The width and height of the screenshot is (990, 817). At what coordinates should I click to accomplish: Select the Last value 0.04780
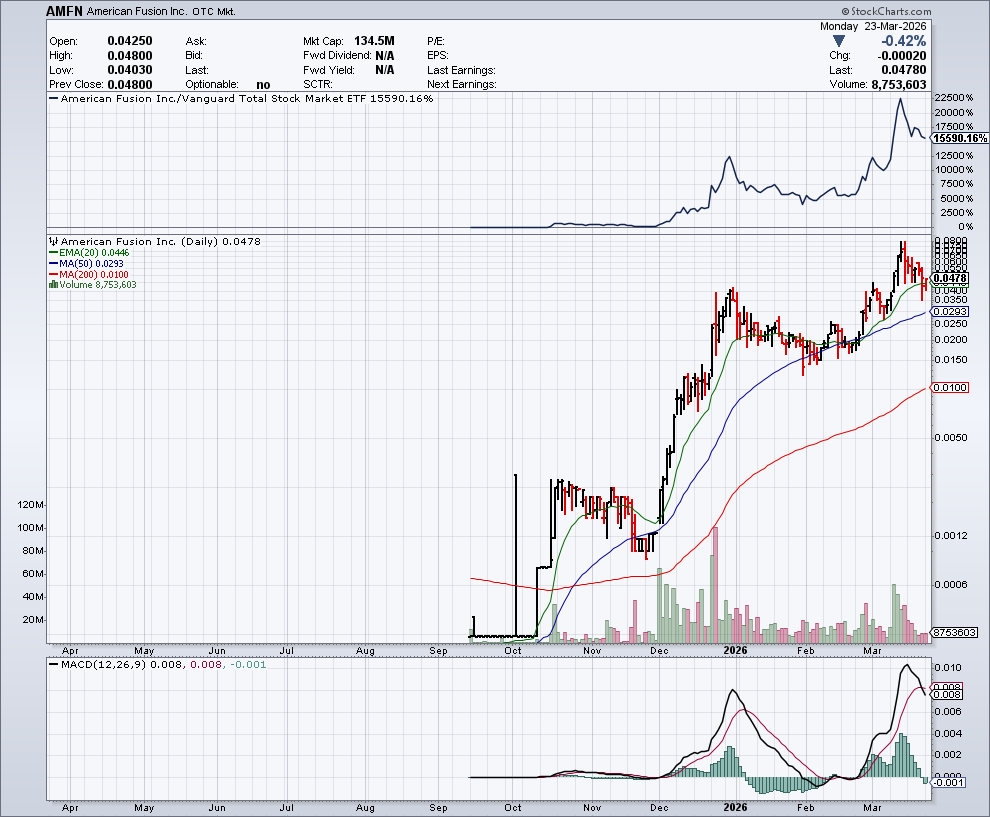coord(904,70)
